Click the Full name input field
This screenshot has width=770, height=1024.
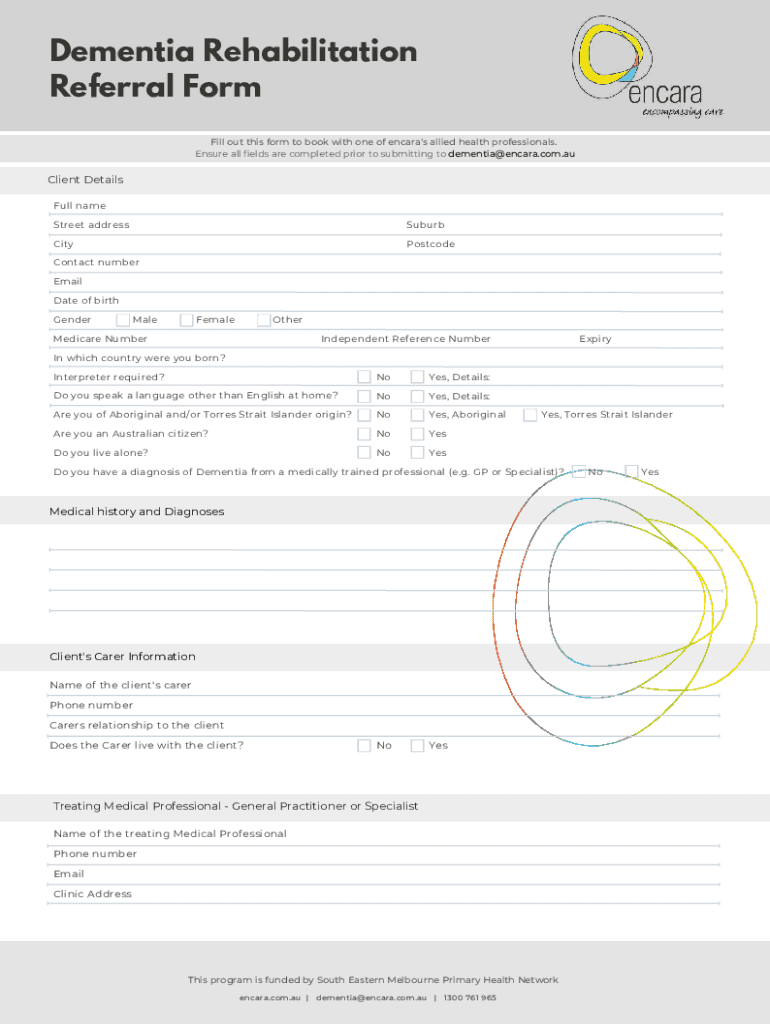click(x=400, y=206)
